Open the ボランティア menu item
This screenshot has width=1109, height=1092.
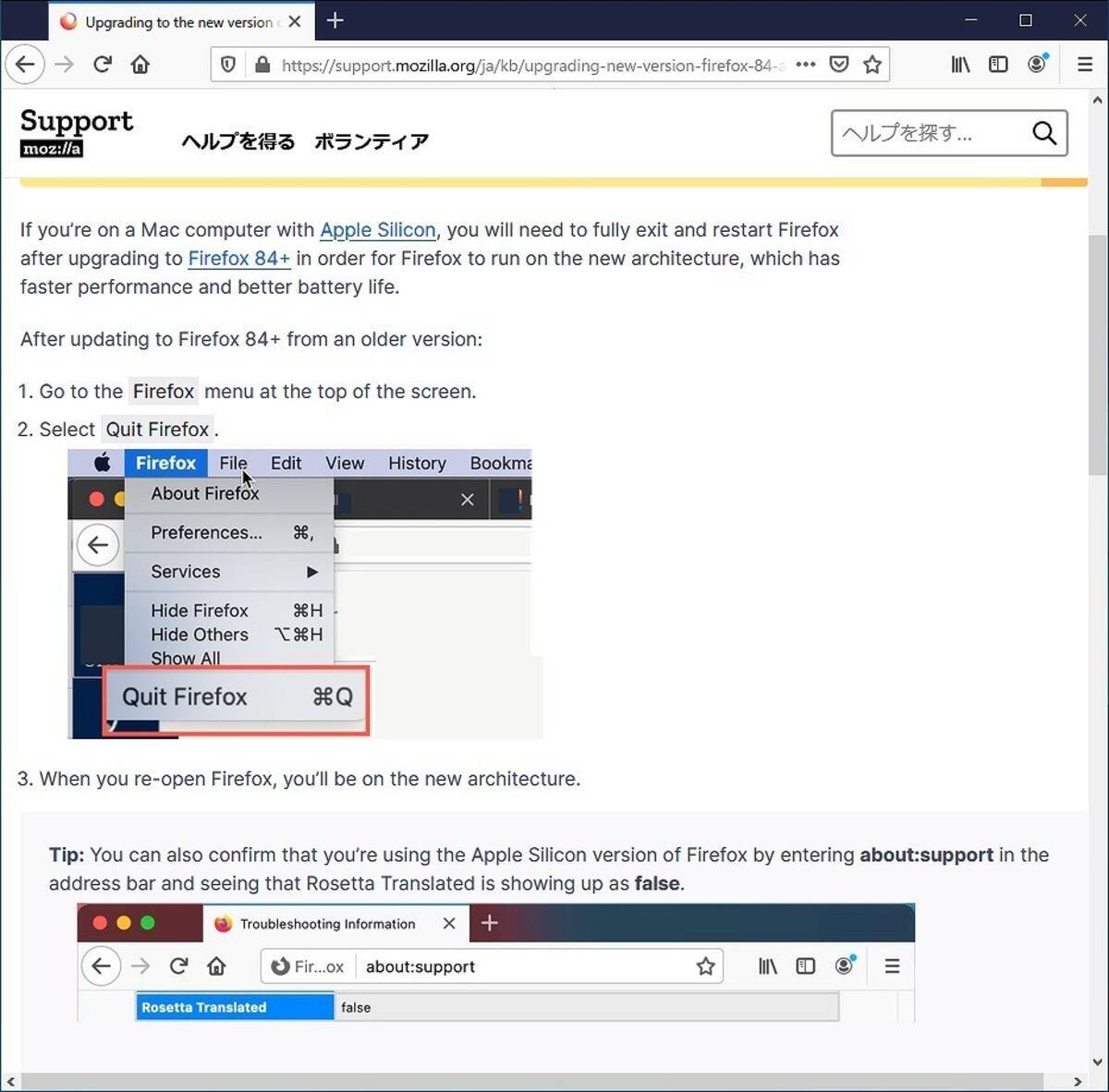coord(372,141)
